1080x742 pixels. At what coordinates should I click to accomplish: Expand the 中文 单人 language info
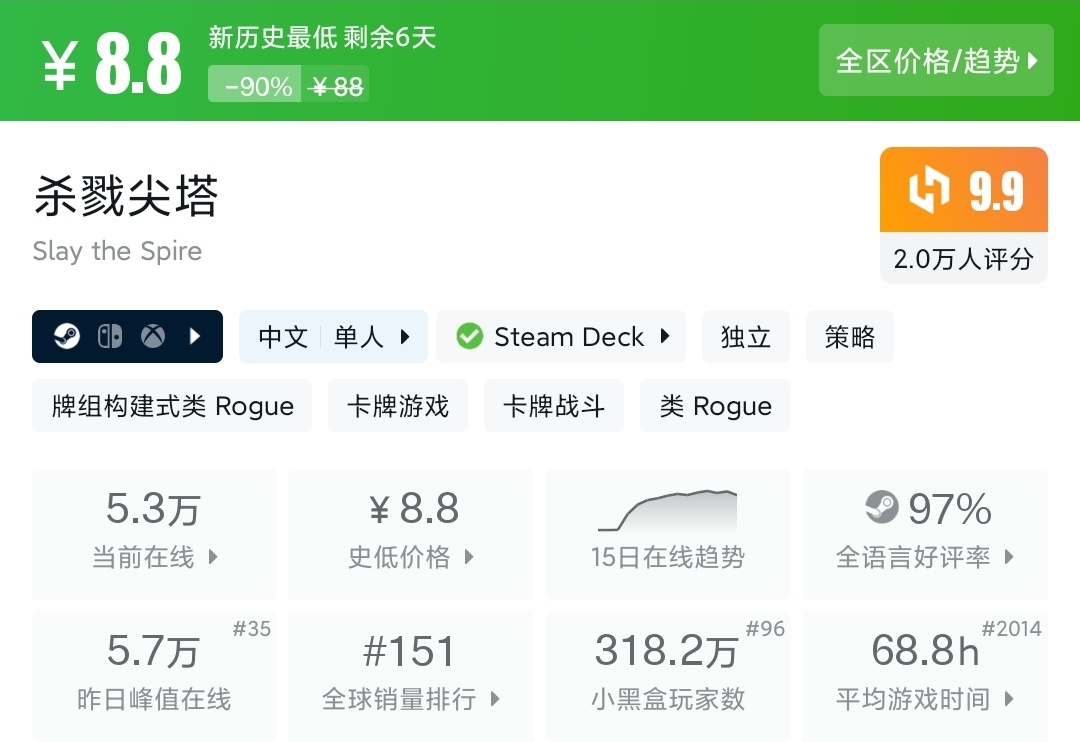[333, 337]
